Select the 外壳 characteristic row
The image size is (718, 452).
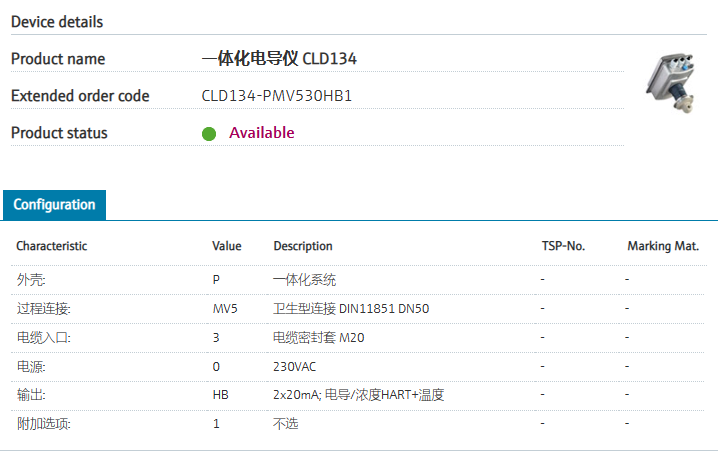(31, 280)
